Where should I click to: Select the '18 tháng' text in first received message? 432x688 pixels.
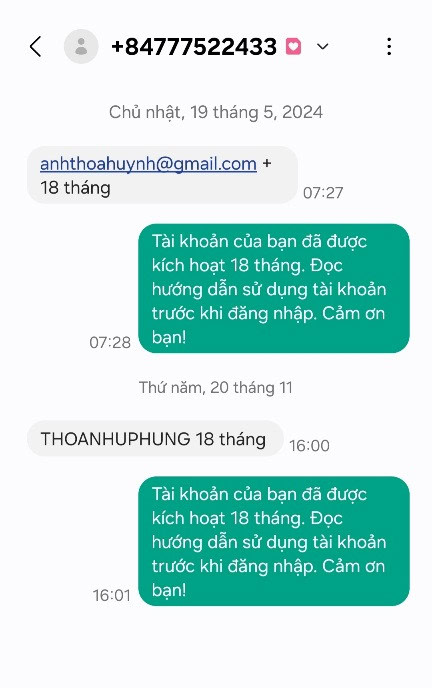(75, 188)
